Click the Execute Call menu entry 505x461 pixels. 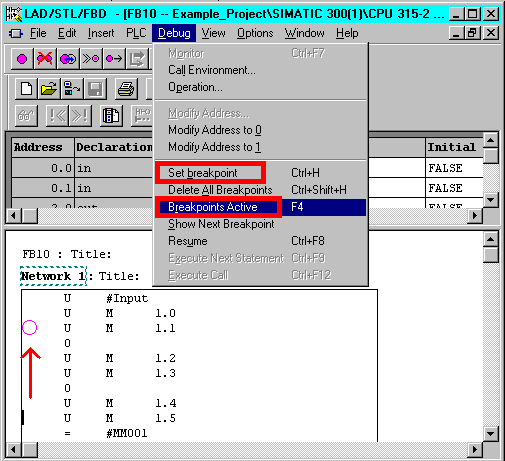pos(261,275)
